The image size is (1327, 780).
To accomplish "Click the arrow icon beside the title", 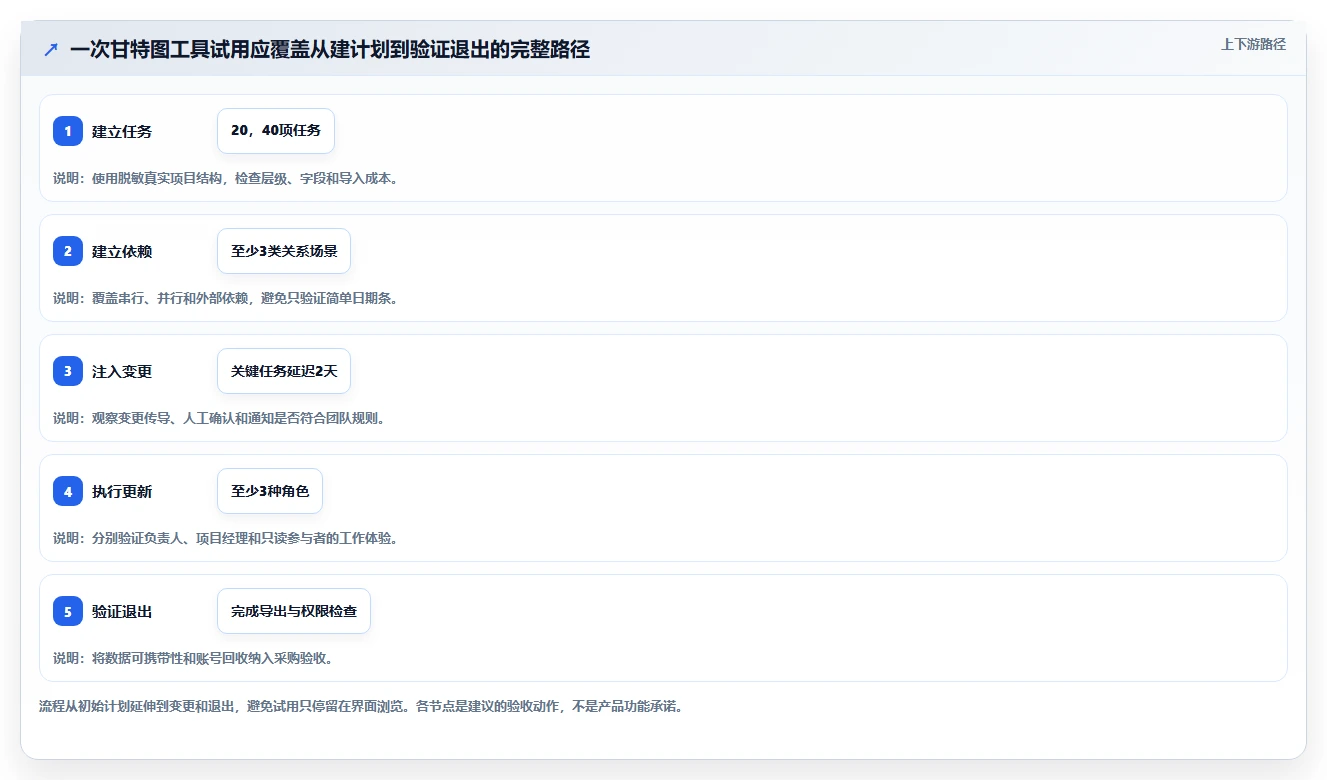I will tap(51, 49).
